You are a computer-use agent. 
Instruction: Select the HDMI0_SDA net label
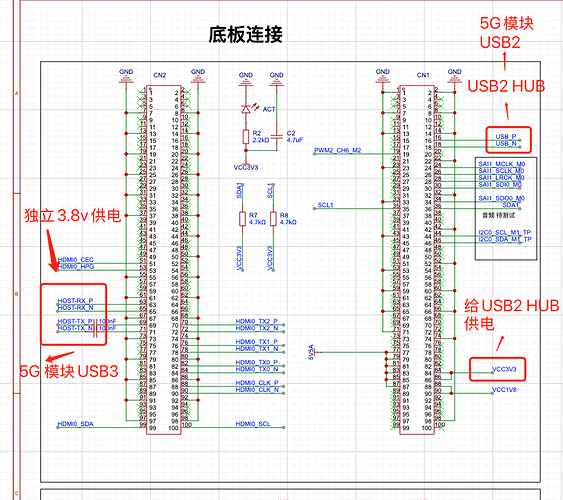[x=75, y=424]
